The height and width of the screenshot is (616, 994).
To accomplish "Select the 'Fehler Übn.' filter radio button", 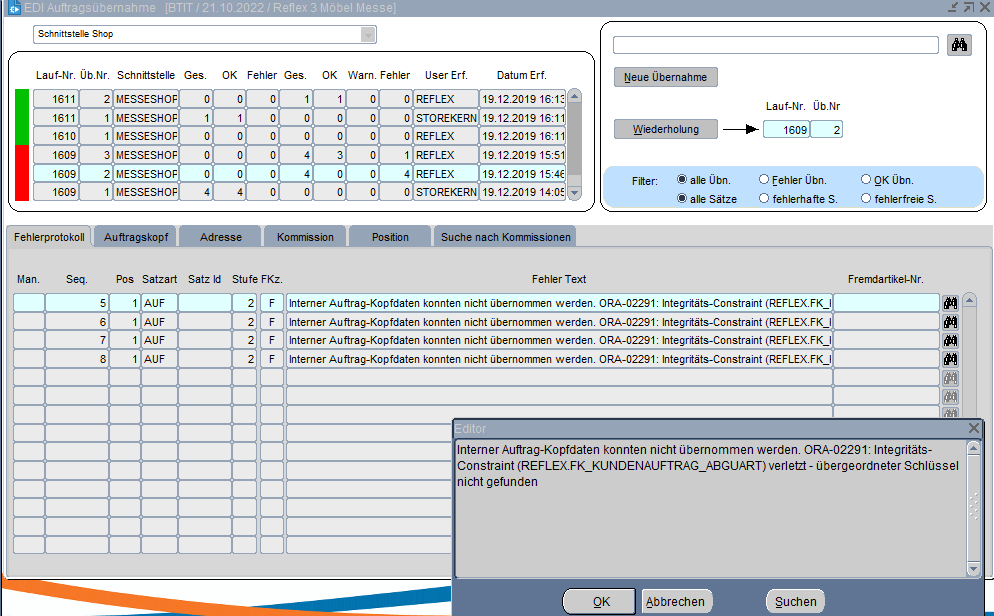I will (765, 180).
